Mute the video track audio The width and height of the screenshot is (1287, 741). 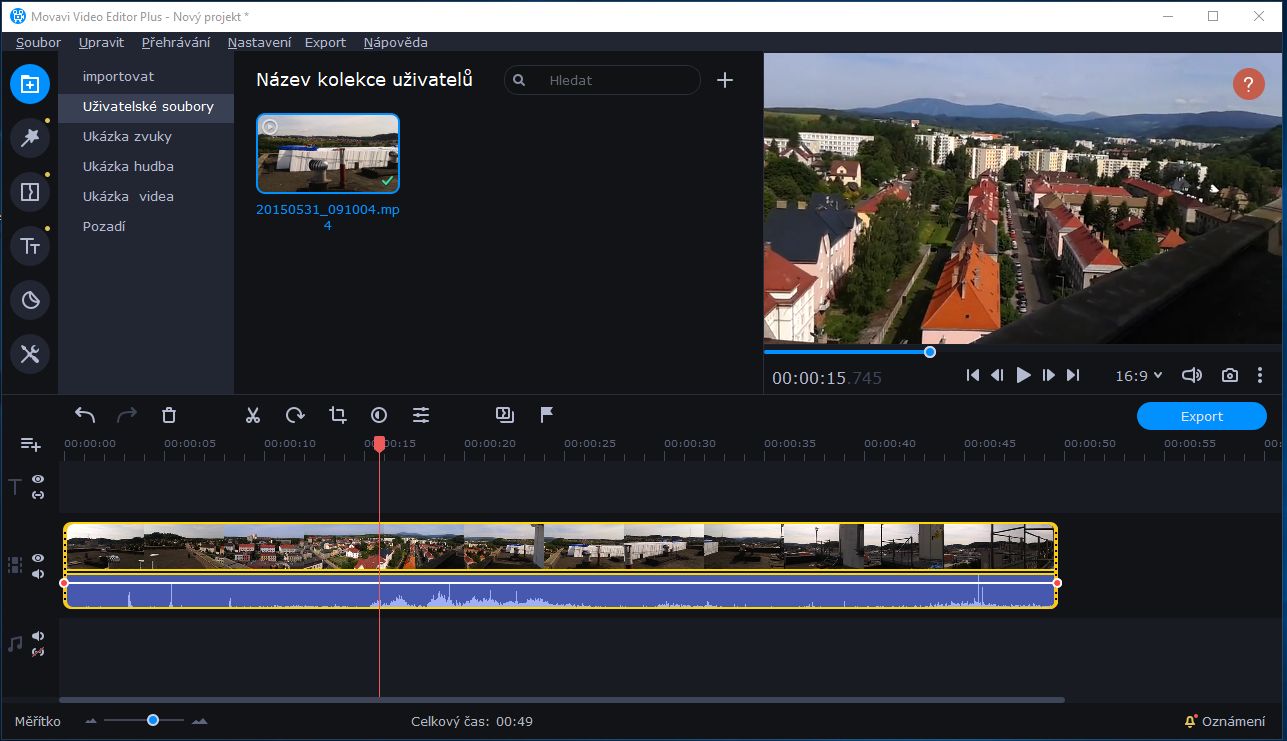(37, 573)
